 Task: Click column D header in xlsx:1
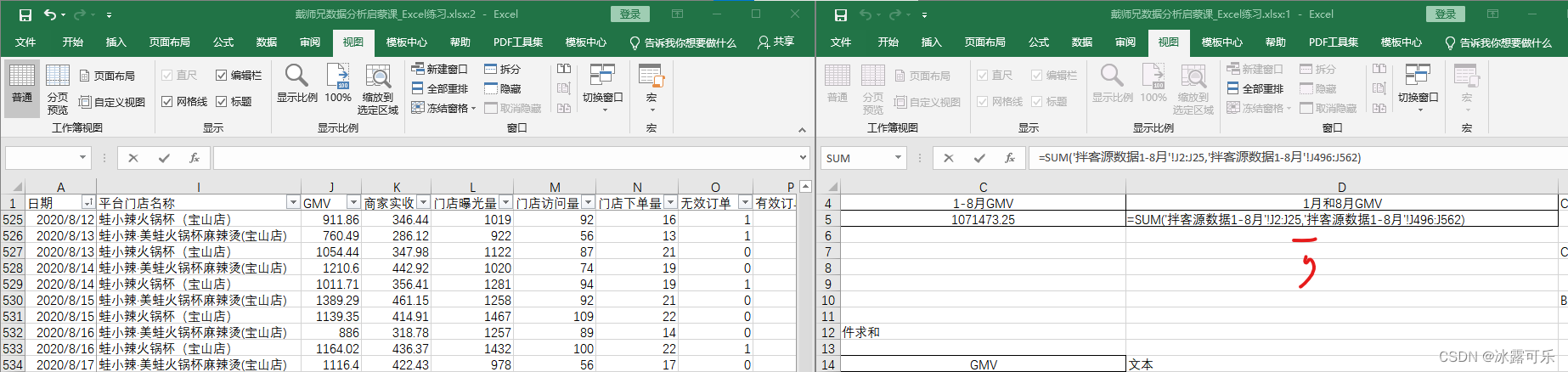(1341, 187)
